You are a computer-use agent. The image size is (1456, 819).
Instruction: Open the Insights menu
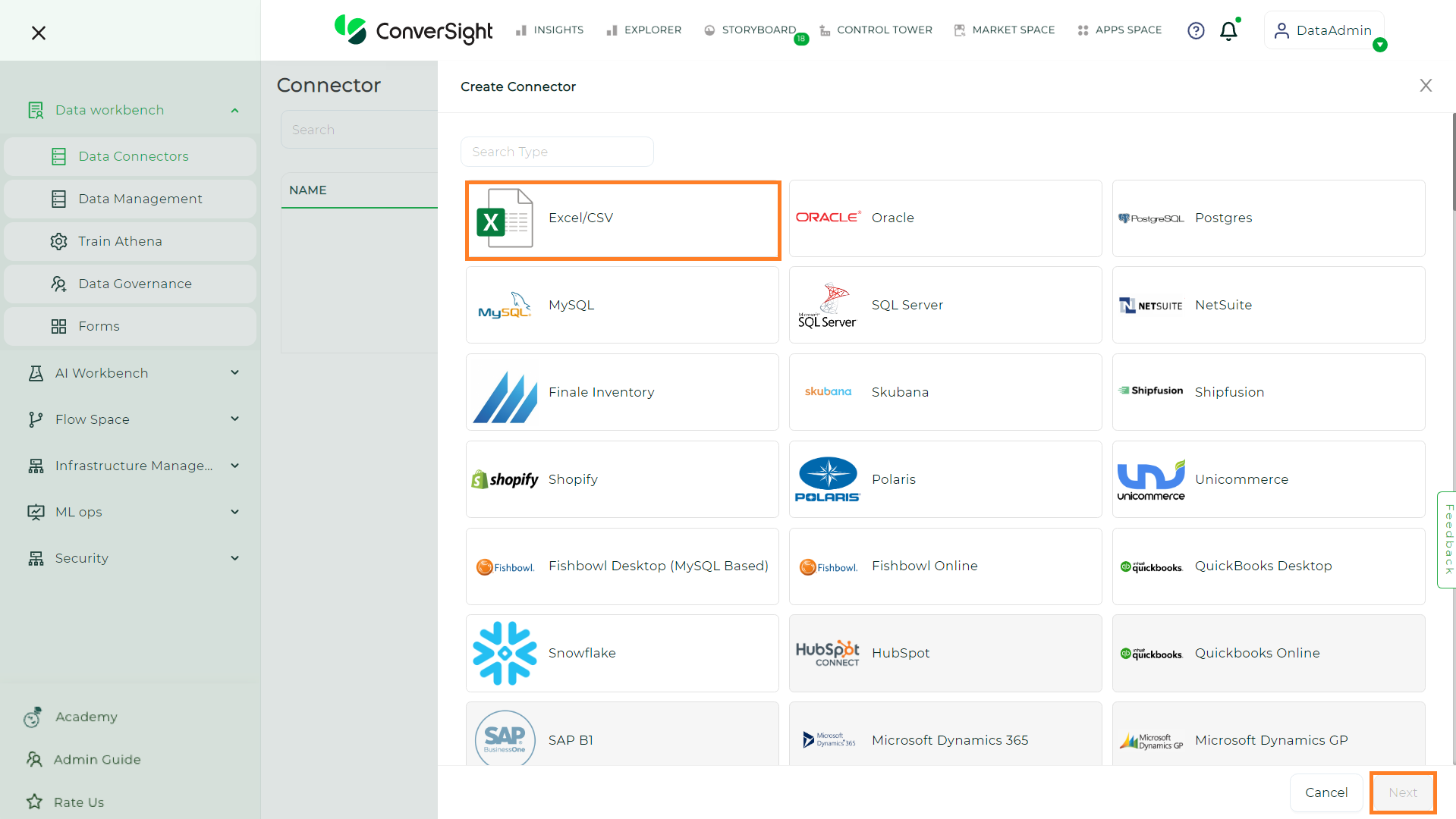pyautogui.click(x=549, y=30)
